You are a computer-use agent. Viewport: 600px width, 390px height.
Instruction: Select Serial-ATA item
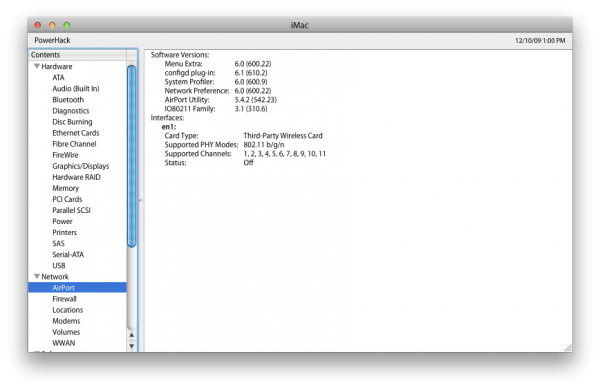(68, 255)
